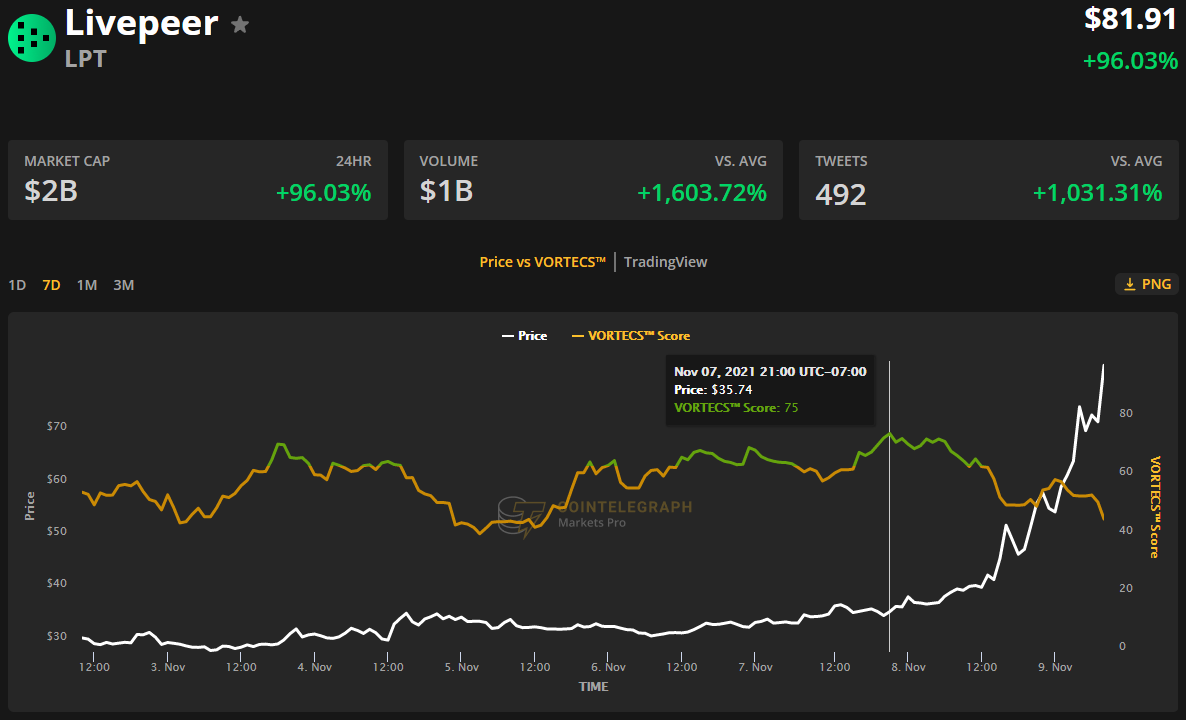Select the 7D time range
Screen dimensions: 1186x720
click(x=51, y=285)
